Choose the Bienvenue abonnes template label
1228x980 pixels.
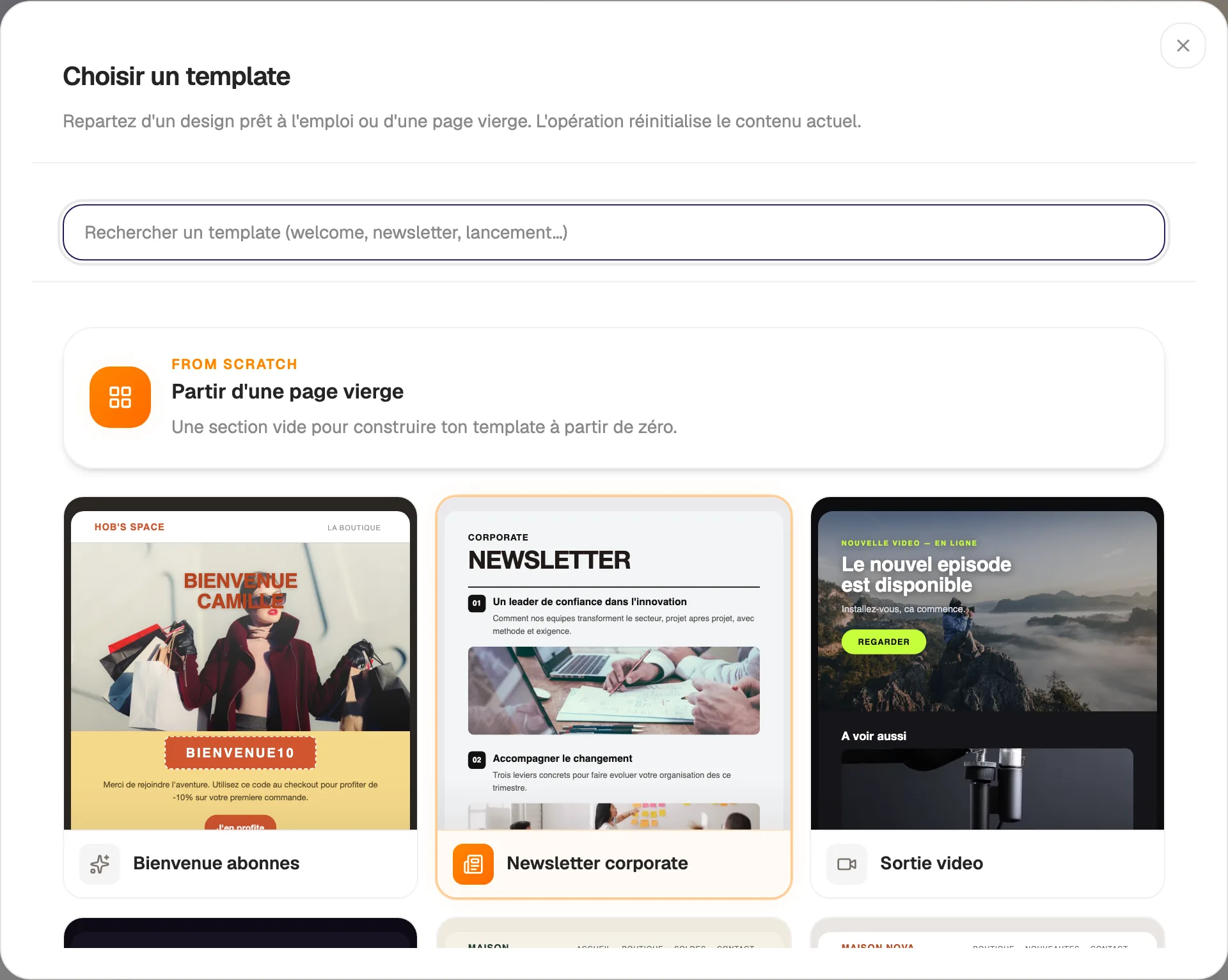pos(216,864)
